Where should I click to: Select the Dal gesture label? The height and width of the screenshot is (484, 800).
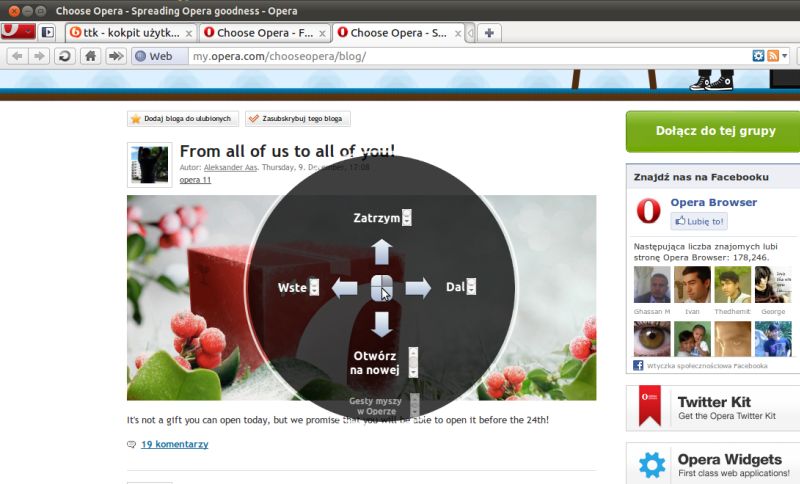click(x=455, y=287)
